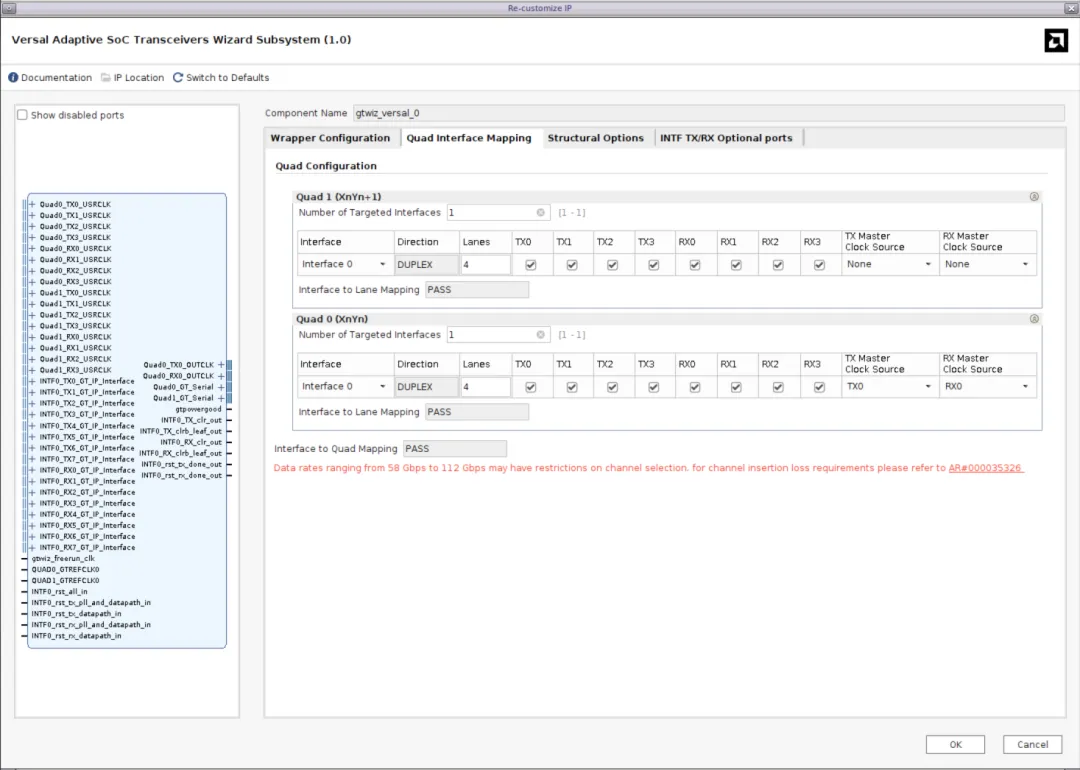This screenshot has width=1080, height=770.
Task: Select the QUAD0_GTREFCLK0 port label
Action: coord(65,570)
